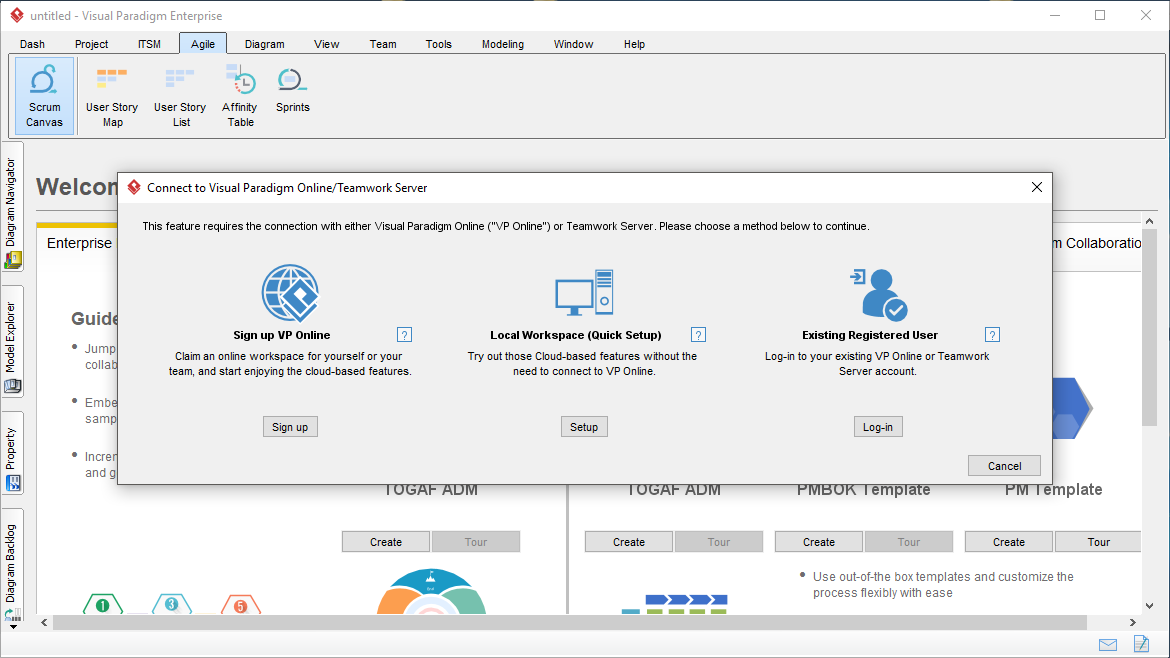The image size is (1170, 658).
Task: Open the Affinity Table tool
Action: coord(240,96)
